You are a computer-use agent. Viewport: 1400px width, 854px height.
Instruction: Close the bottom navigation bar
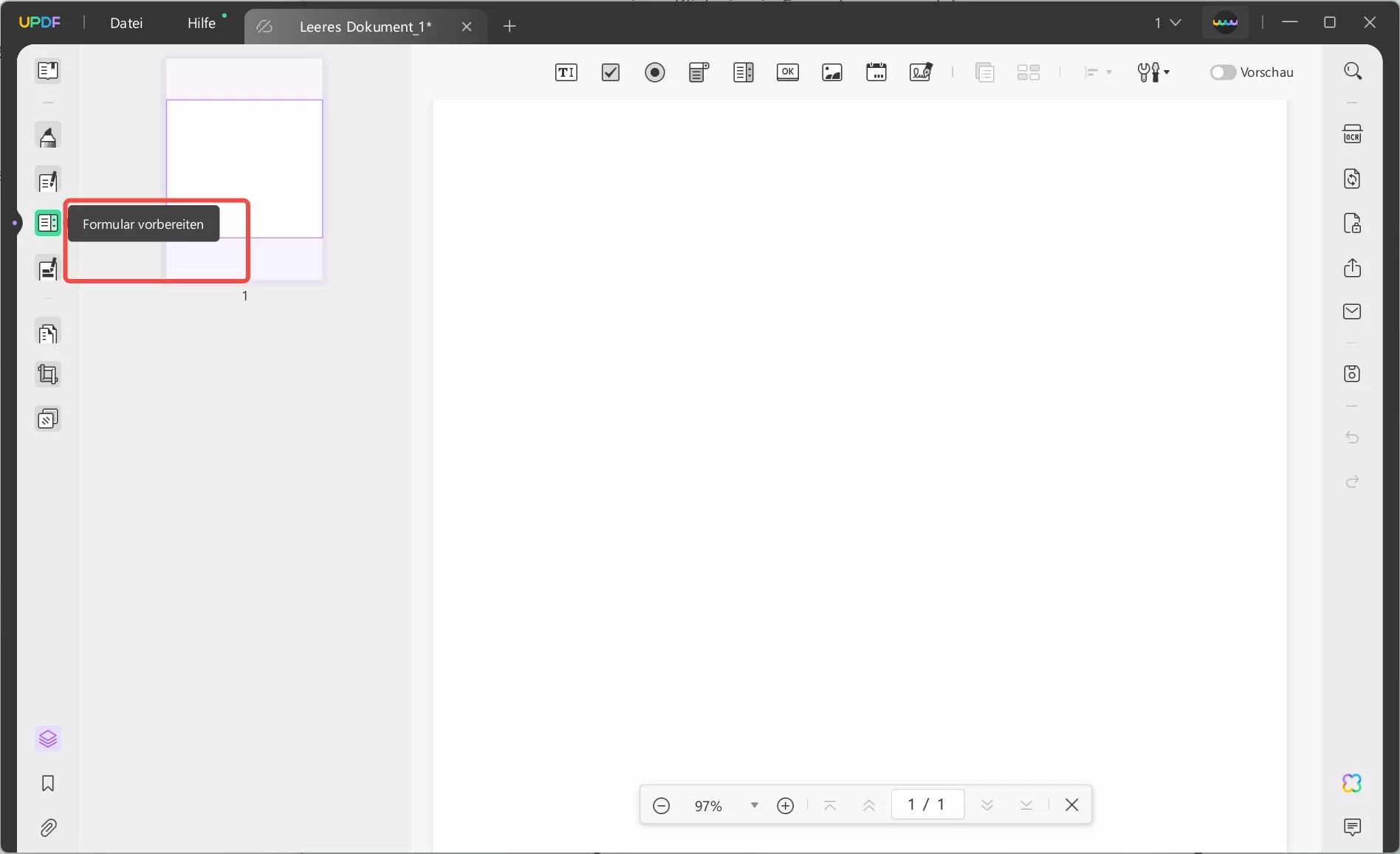(1072, 805)
